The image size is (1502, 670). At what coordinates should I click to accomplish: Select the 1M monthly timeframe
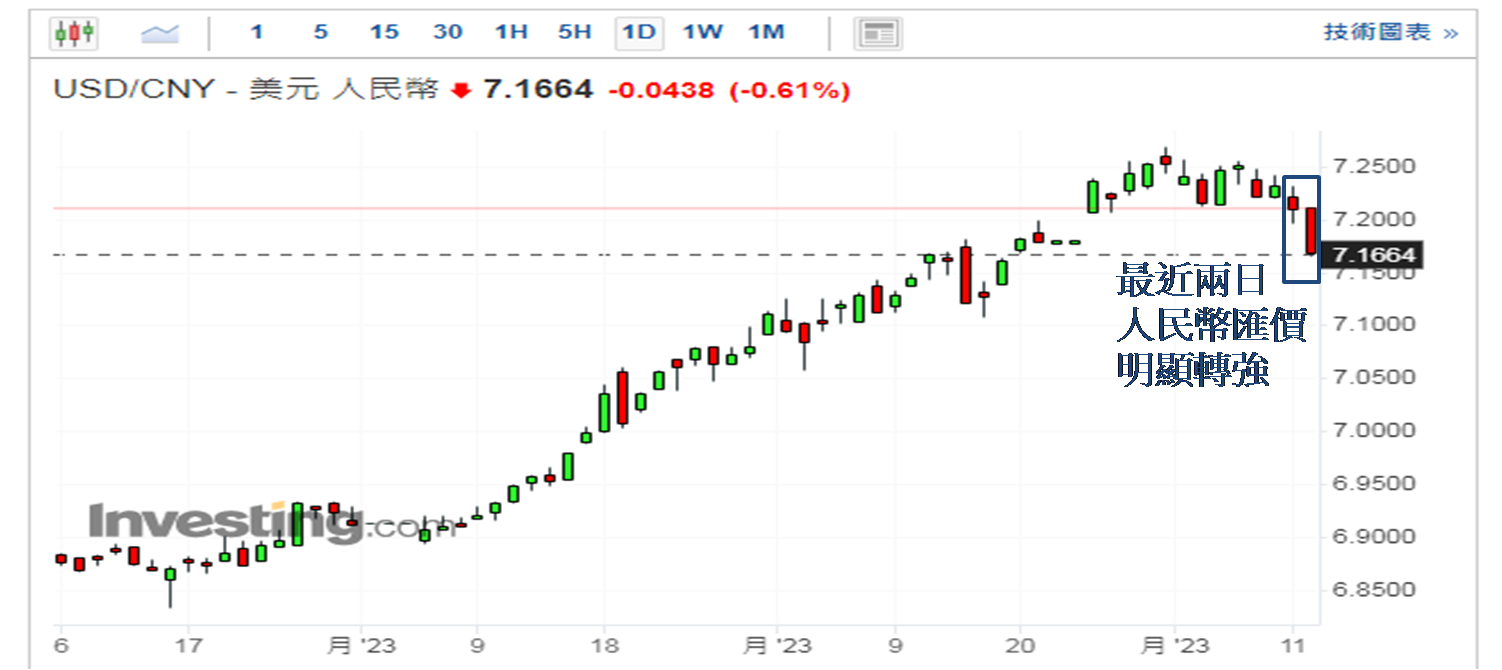coord(766,32)
